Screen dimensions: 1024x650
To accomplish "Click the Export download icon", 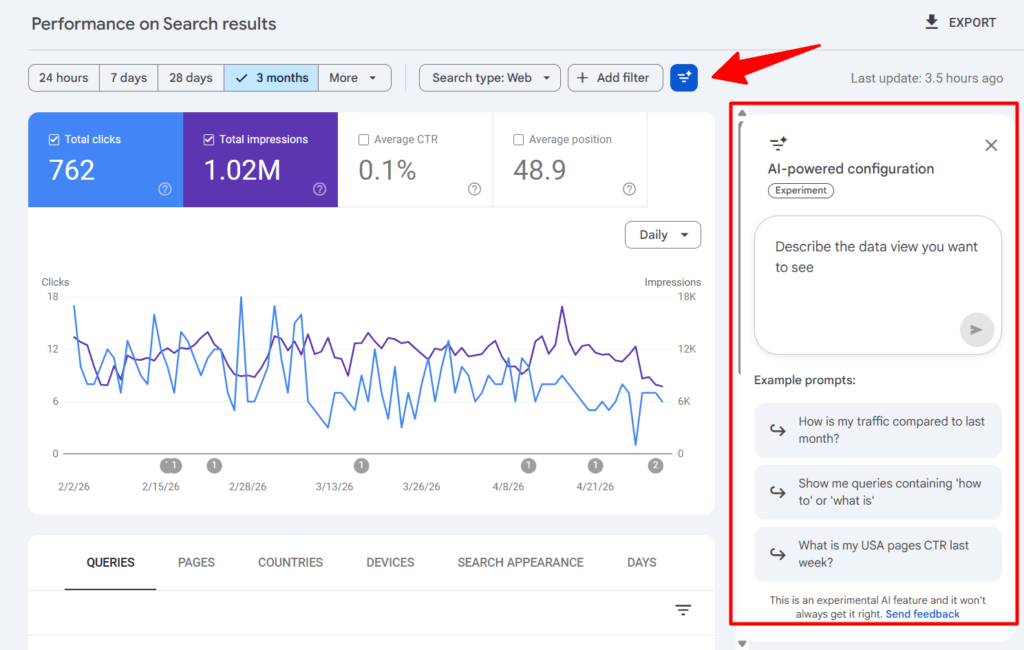I will 932,22.
